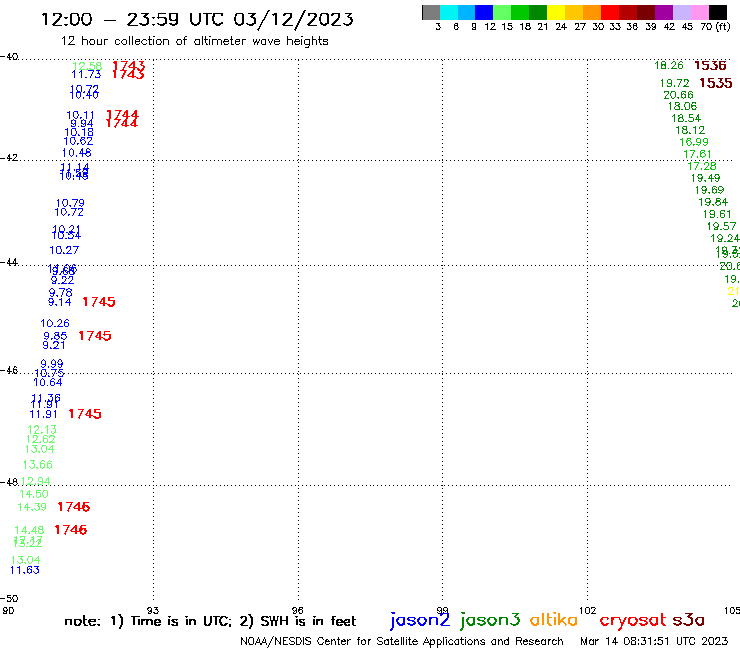This screenshot has width=740, height=650.
Task: Click the 18.06 wave height reading
Action: [x=682, y=107]
